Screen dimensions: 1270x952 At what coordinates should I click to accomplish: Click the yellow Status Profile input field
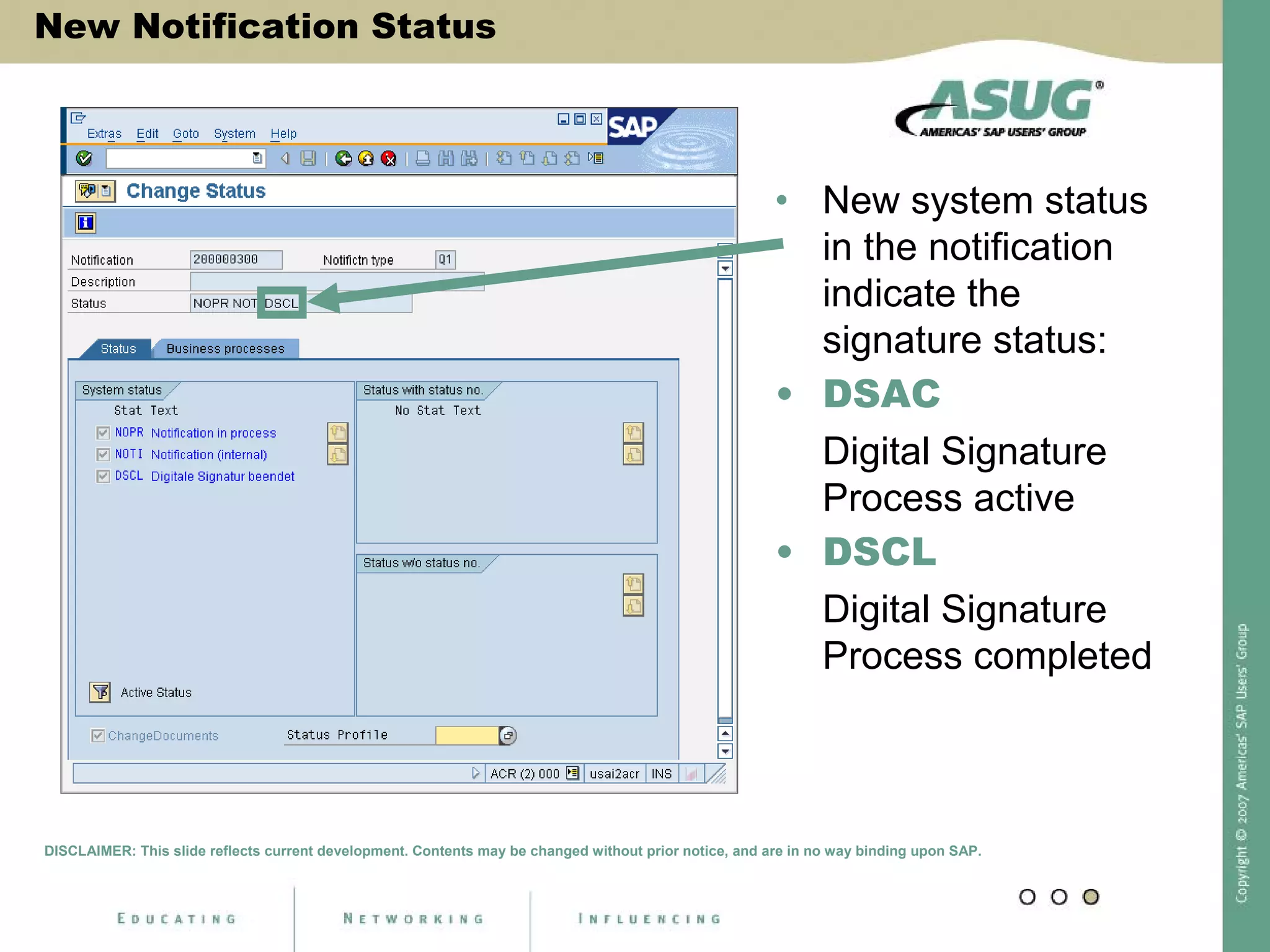click(467, 736)
